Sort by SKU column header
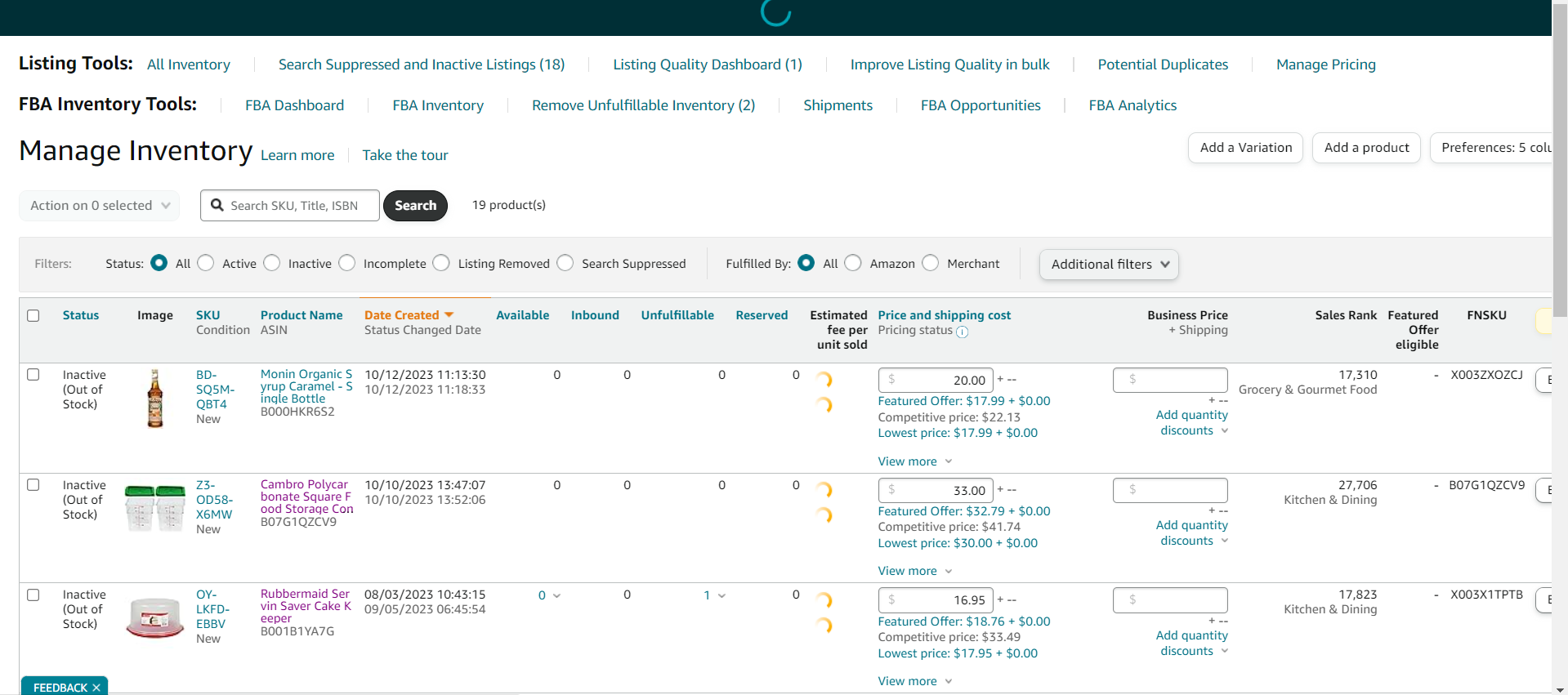1568x695 pixels. [x=208, y=315]
